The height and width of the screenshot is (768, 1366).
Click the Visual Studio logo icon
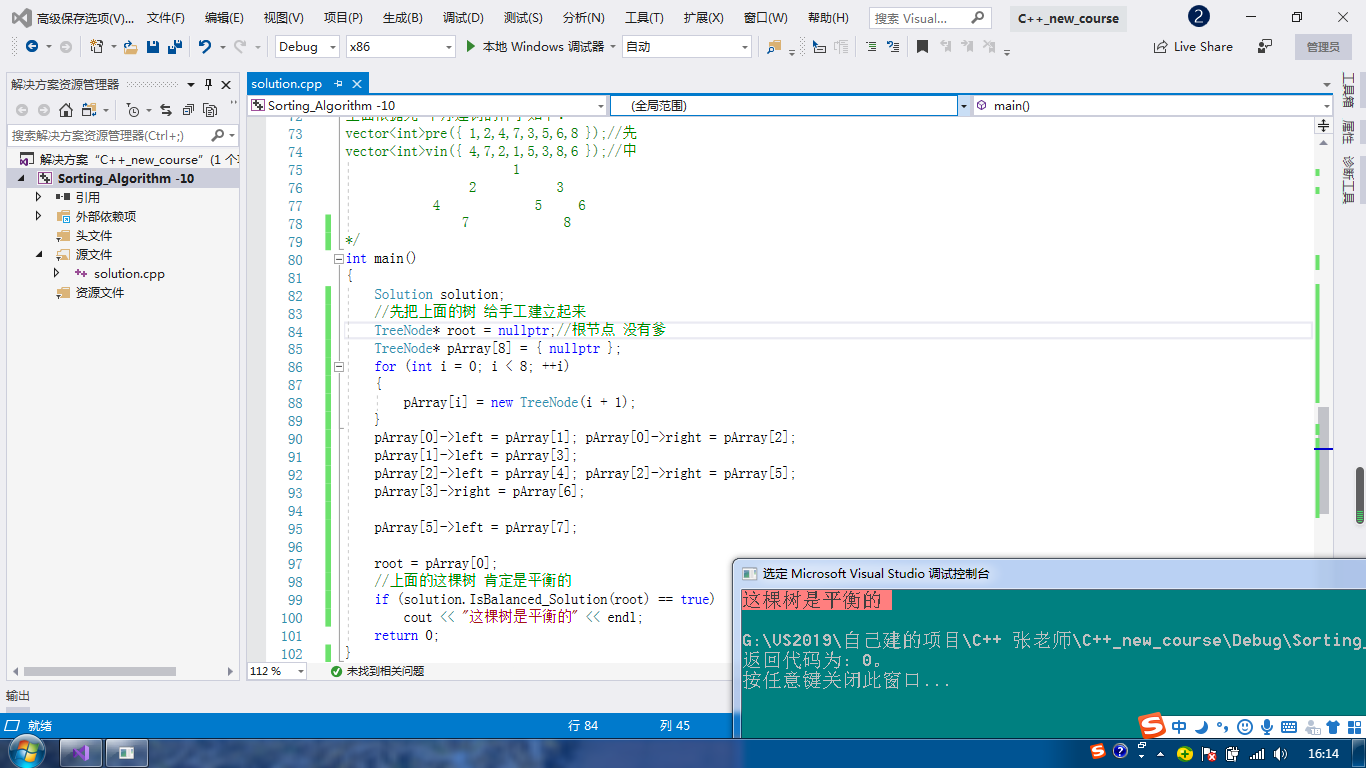pyautogui.click(x=20, y=17)
